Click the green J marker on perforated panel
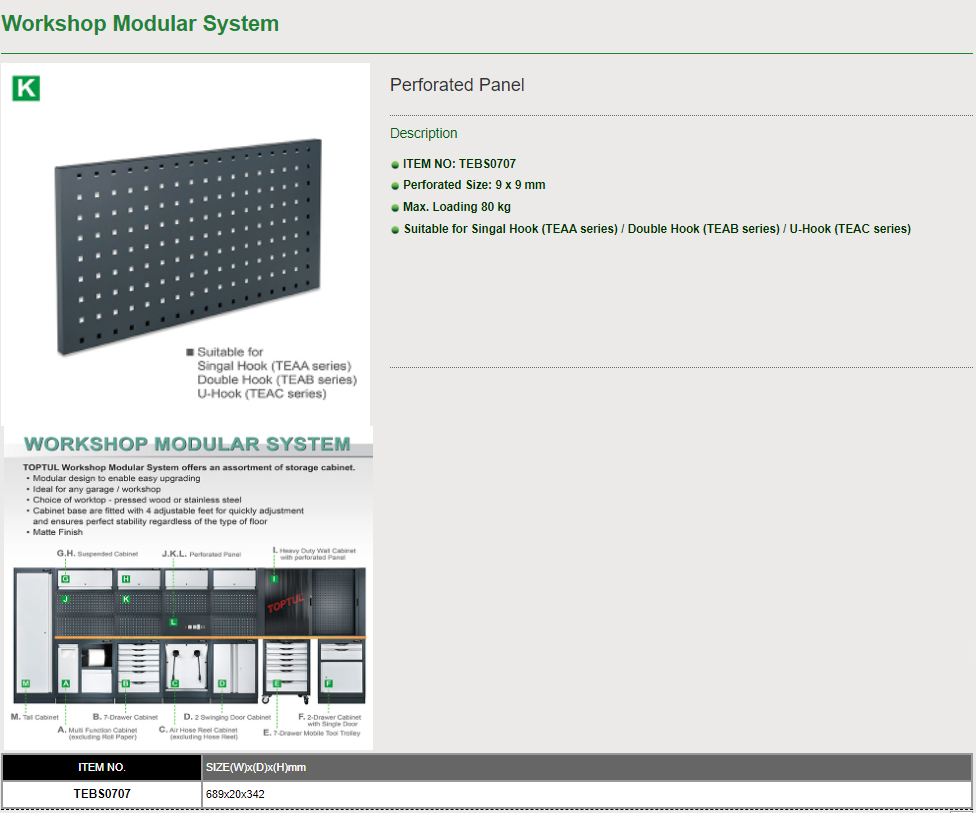This screenshot has height=813, width=976. pyautogui.click(x=65, y=599)
